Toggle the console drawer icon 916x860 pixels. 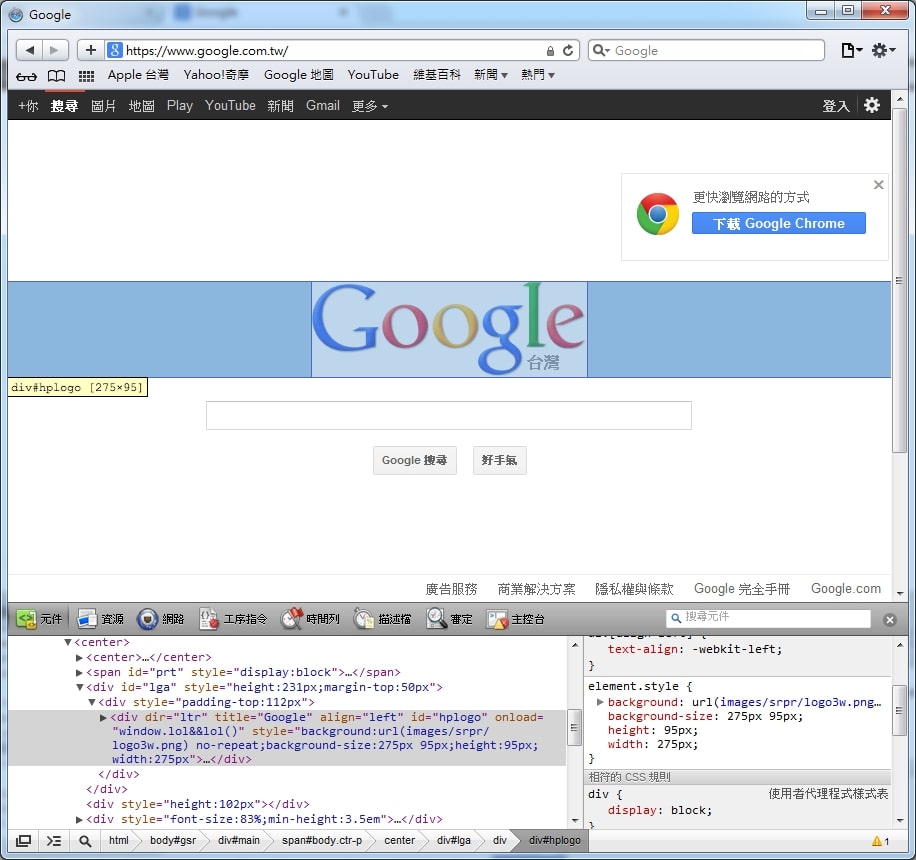[54, 841]
